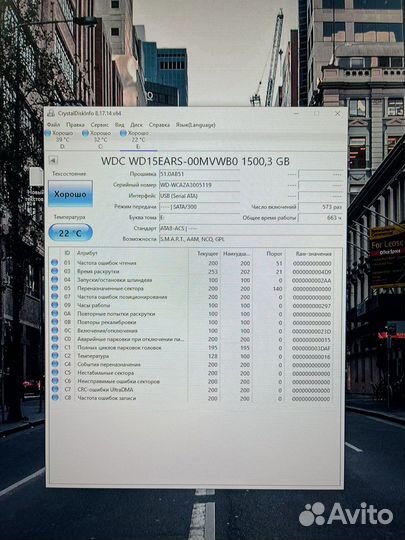This screenshot has height=540, width=405.
Task: Open the Файл menu
Action: (x=53, y=125)
